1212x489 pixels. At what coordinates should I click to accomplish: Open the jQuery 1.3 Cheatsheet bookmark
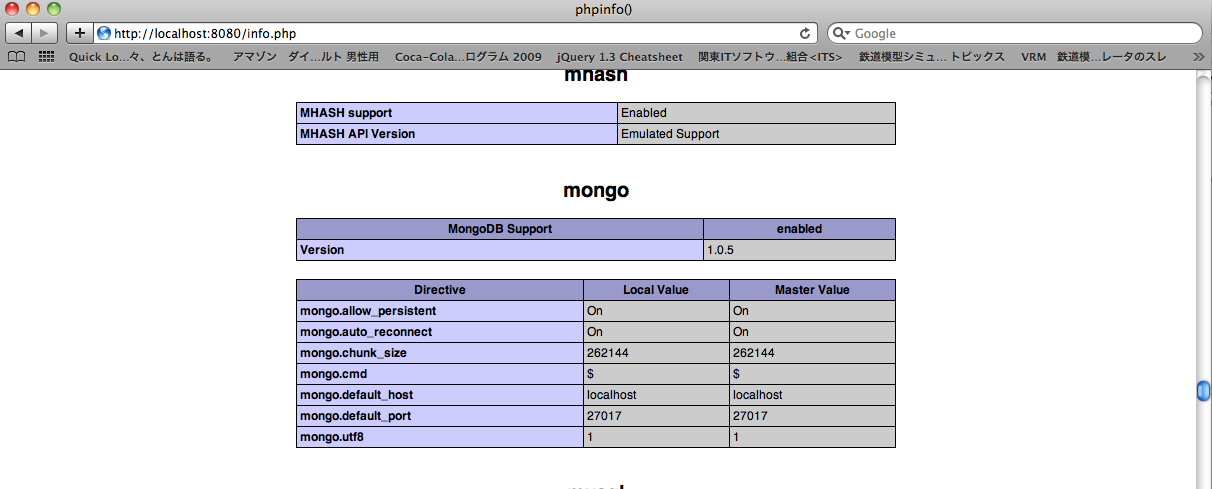point(619,57)
